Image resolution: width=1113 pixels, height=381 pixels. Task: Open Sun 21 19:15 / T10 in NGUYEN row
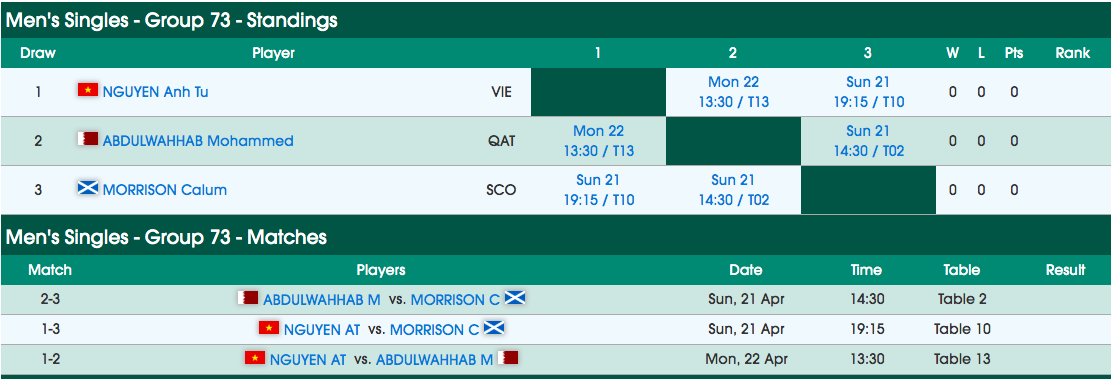point(868,92)
